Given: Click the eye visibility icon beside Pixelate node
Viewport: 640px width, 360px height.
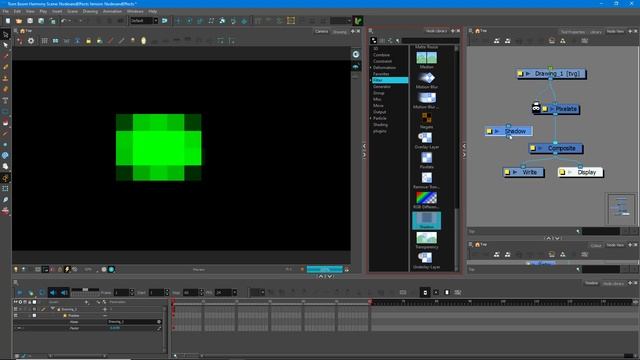Looking at the screenshot, I should pos(536,108).
